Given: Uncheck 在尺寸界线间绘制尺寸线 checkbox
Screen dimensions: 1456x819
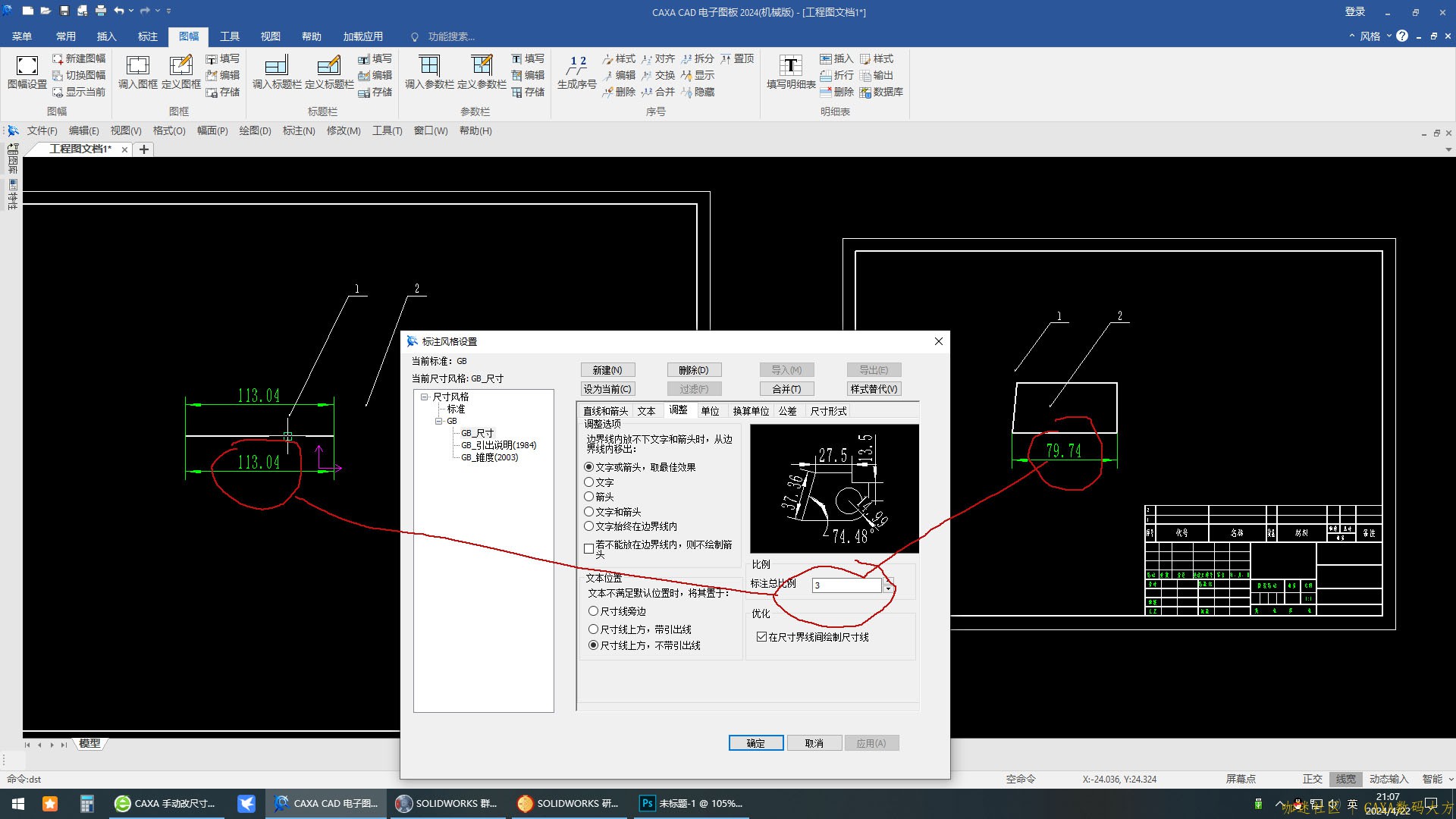Looking at the screenshot, I should (x=761, y=637).
